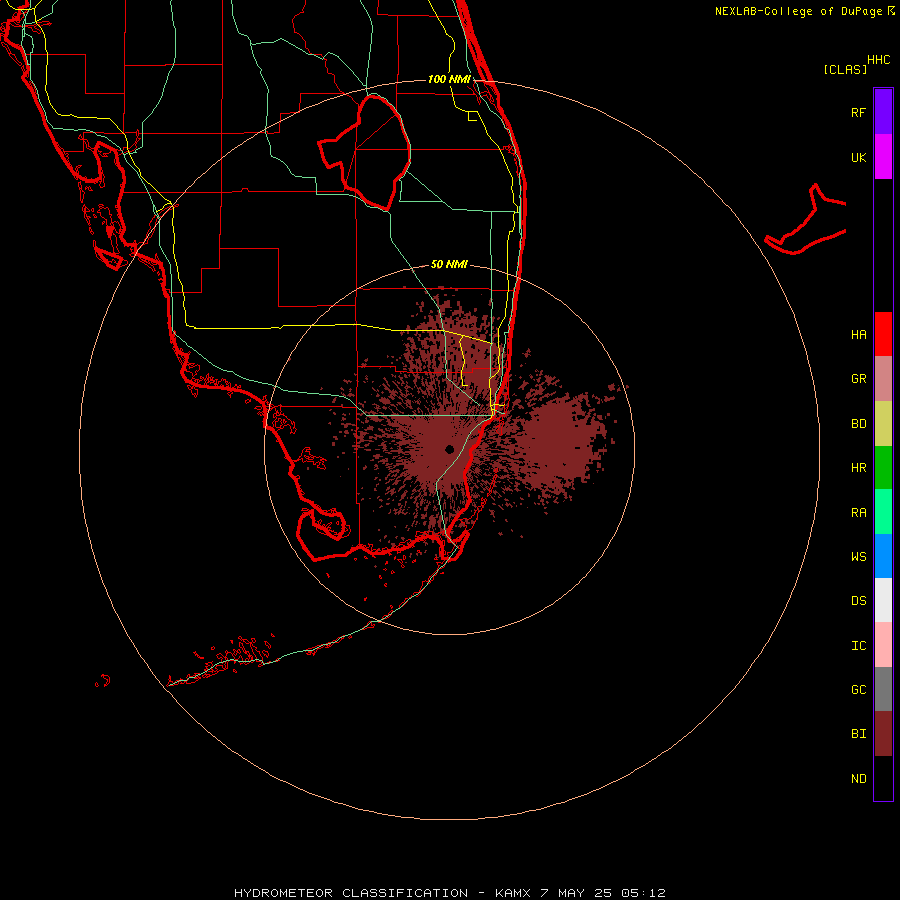
Task: Click the "100 NMI" range ring label
Action: pyautogui.click(x=449, y=79)
